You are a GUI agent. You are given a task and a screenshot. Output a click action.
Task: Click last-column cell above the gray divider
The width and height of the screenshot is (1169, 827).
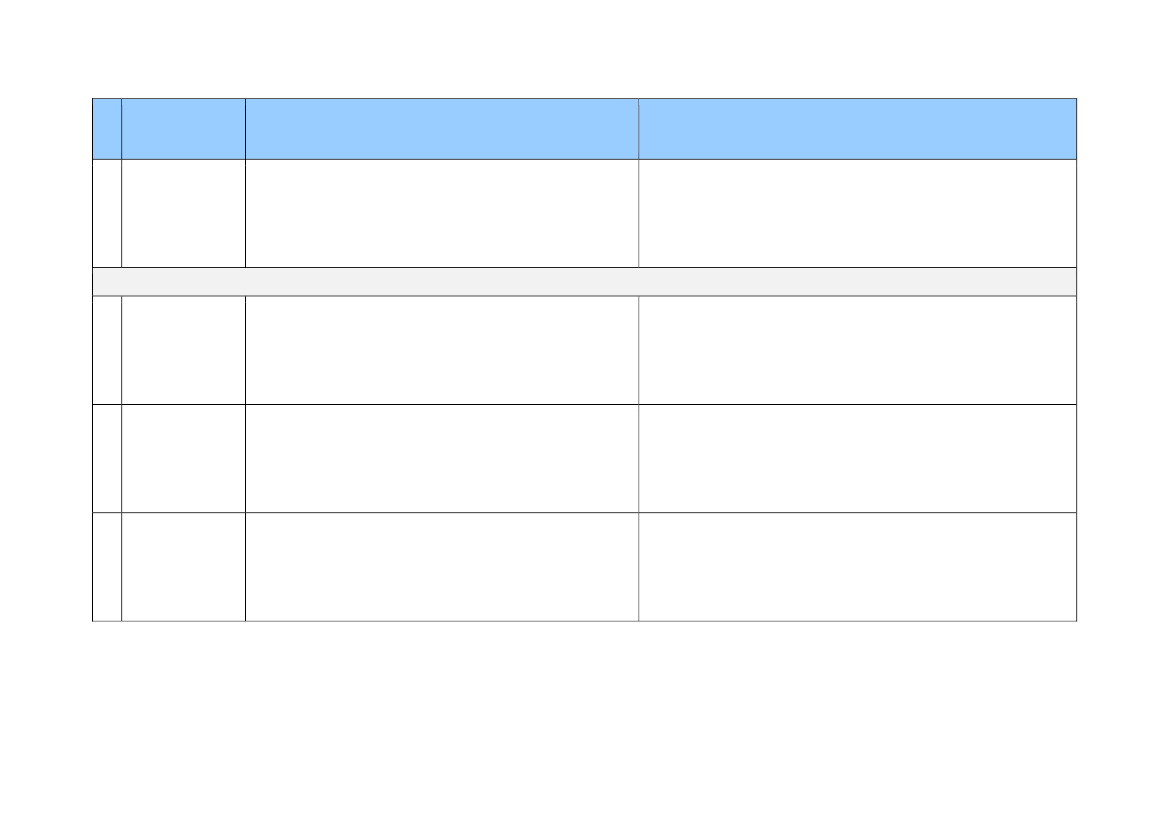click(x=857, y=213)
